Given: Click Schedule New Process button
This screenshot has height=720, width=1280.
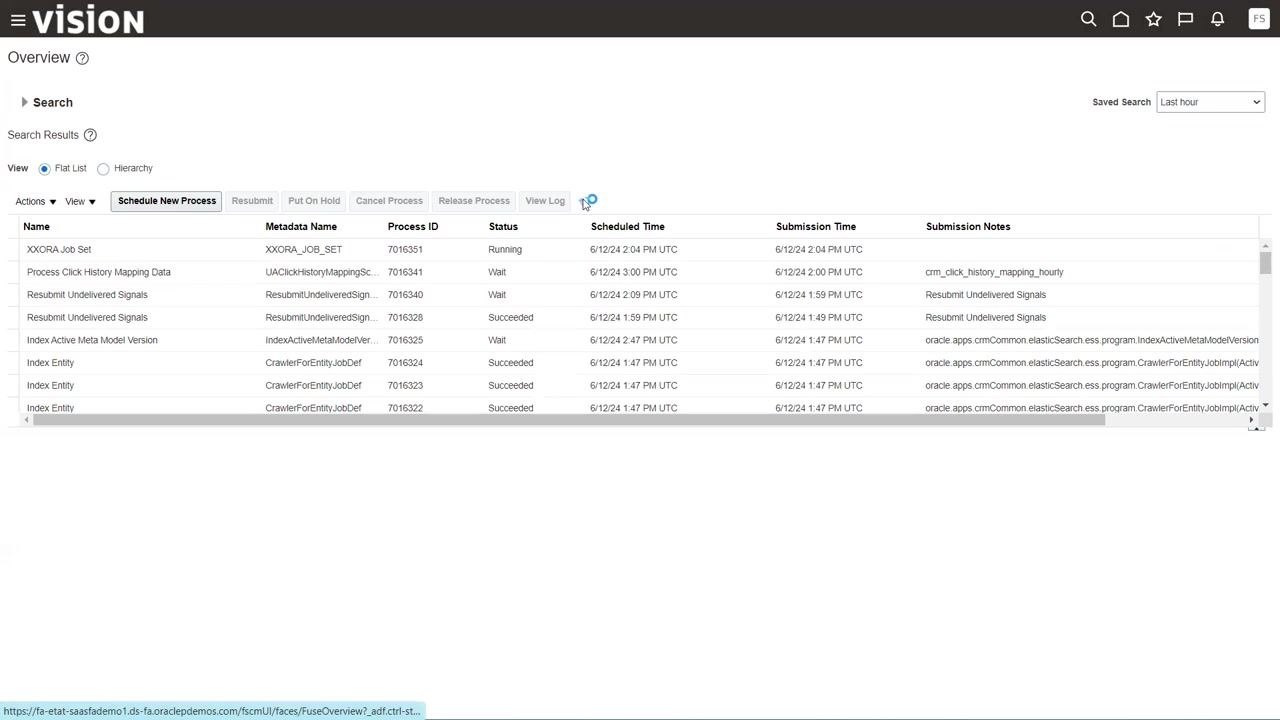Looking at the screenshot, I should pyautogui.click(x=167, y=201).
